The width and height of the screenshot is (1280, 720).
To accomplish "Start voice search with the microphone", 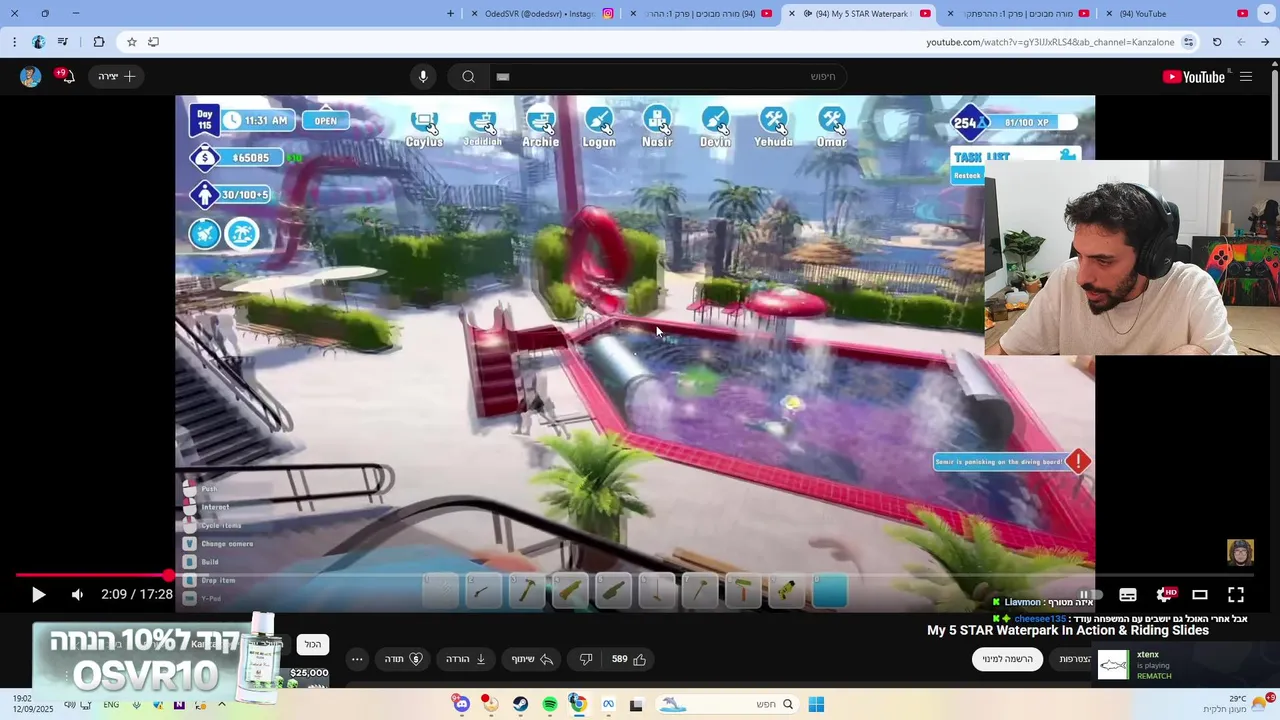I will [423, 77].
